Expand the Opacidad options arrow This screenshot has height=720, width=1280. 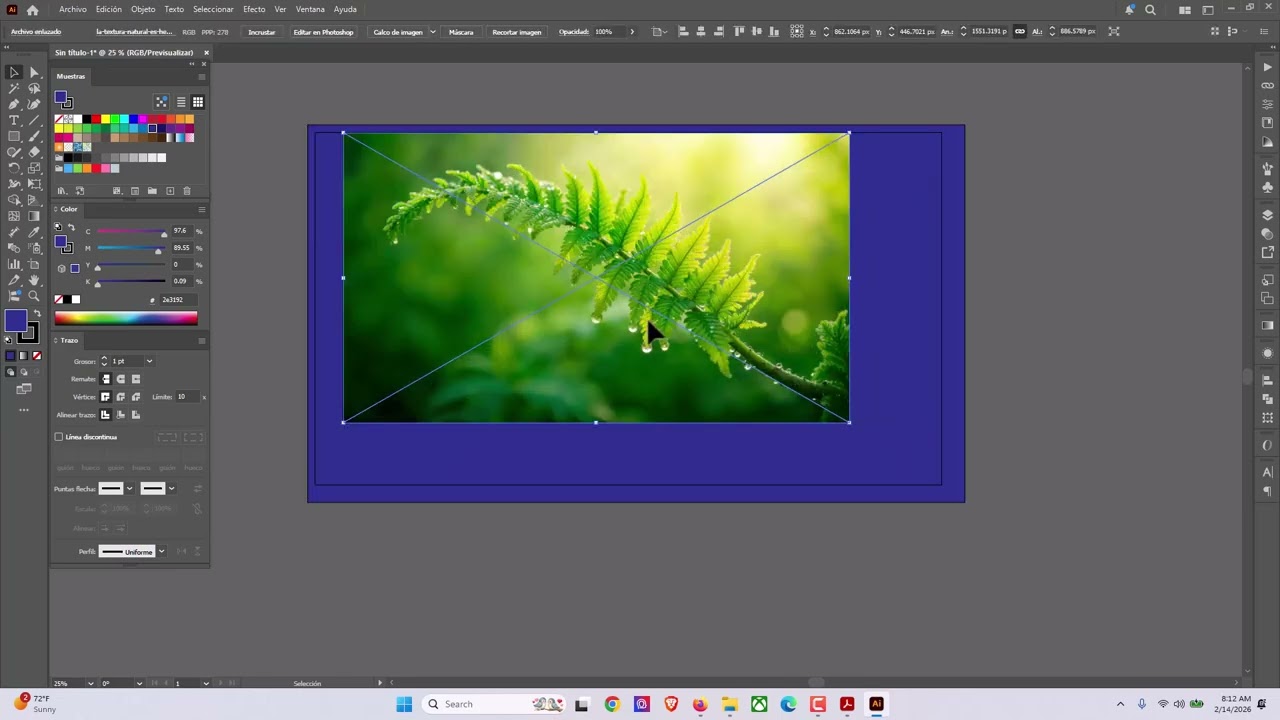click(x=631, y=32)
